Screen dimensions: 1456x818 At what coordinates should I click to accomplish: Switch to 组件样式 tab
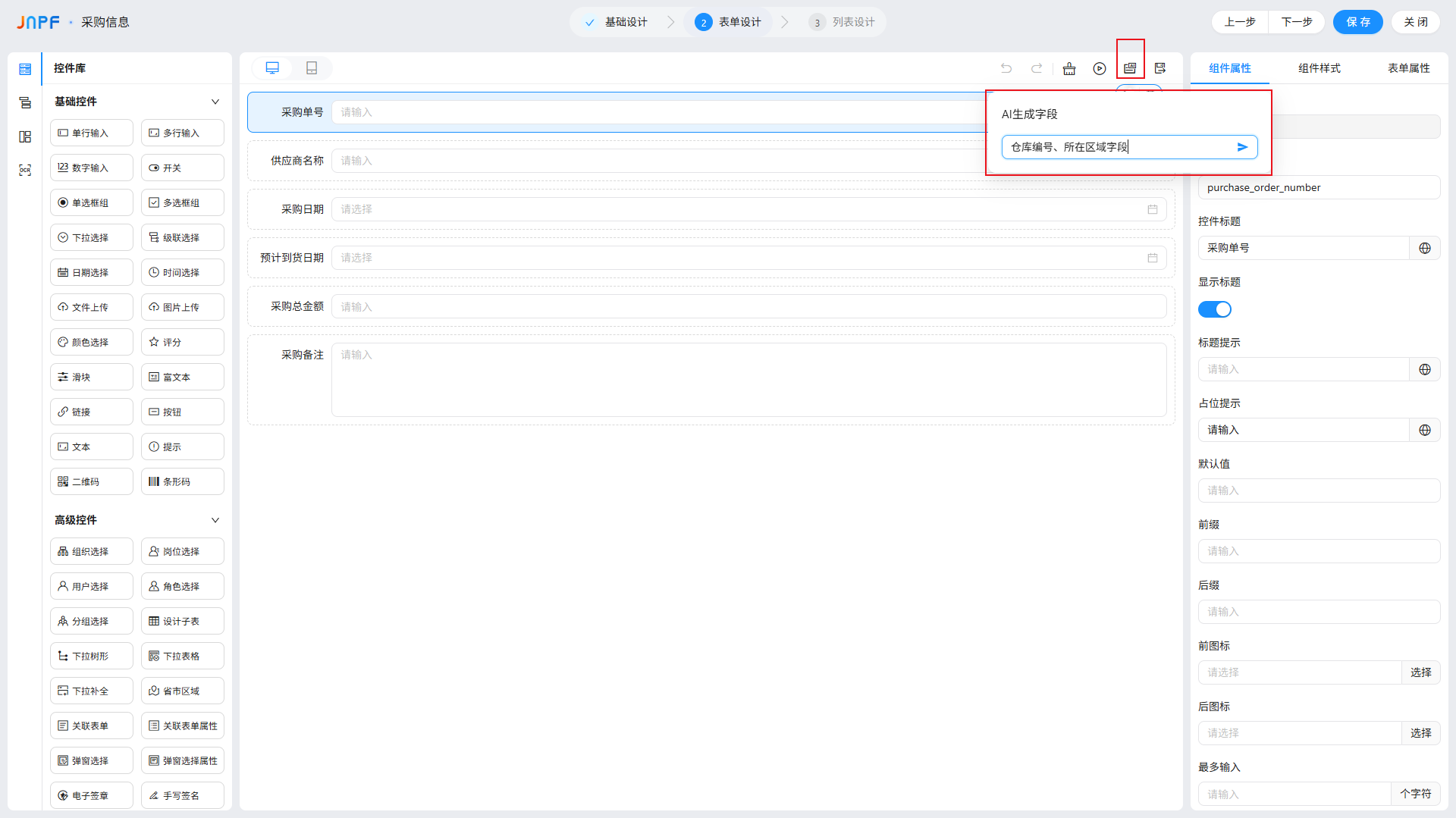click(x=1319, y=68)
